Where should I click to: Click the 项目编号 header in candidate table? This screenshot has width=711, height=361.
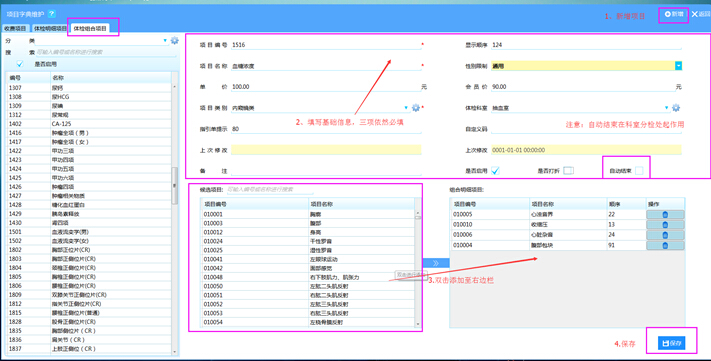(254, 204)
